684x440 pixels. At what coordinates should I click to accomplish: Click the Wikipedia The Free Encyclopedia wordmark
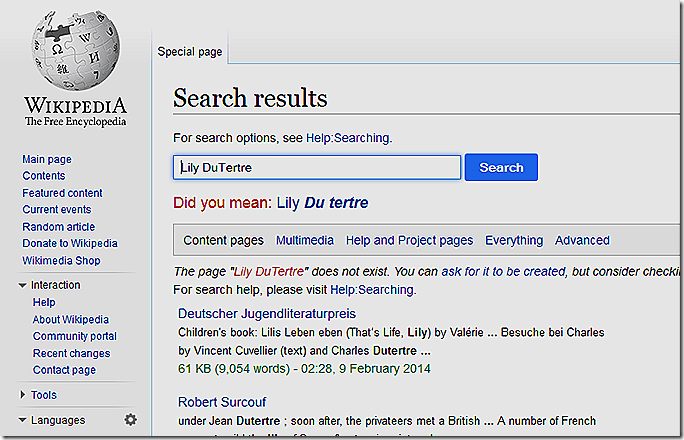75,112
